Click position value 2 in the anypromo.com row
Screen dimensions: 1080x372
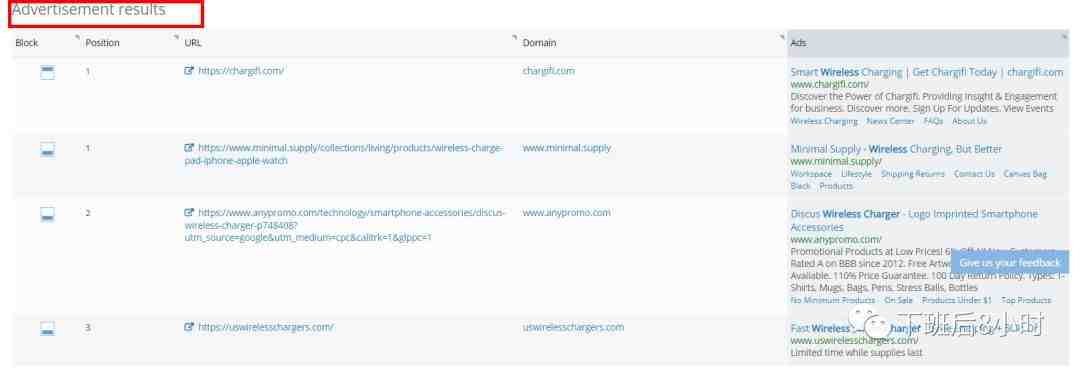[x=88, y=213]
